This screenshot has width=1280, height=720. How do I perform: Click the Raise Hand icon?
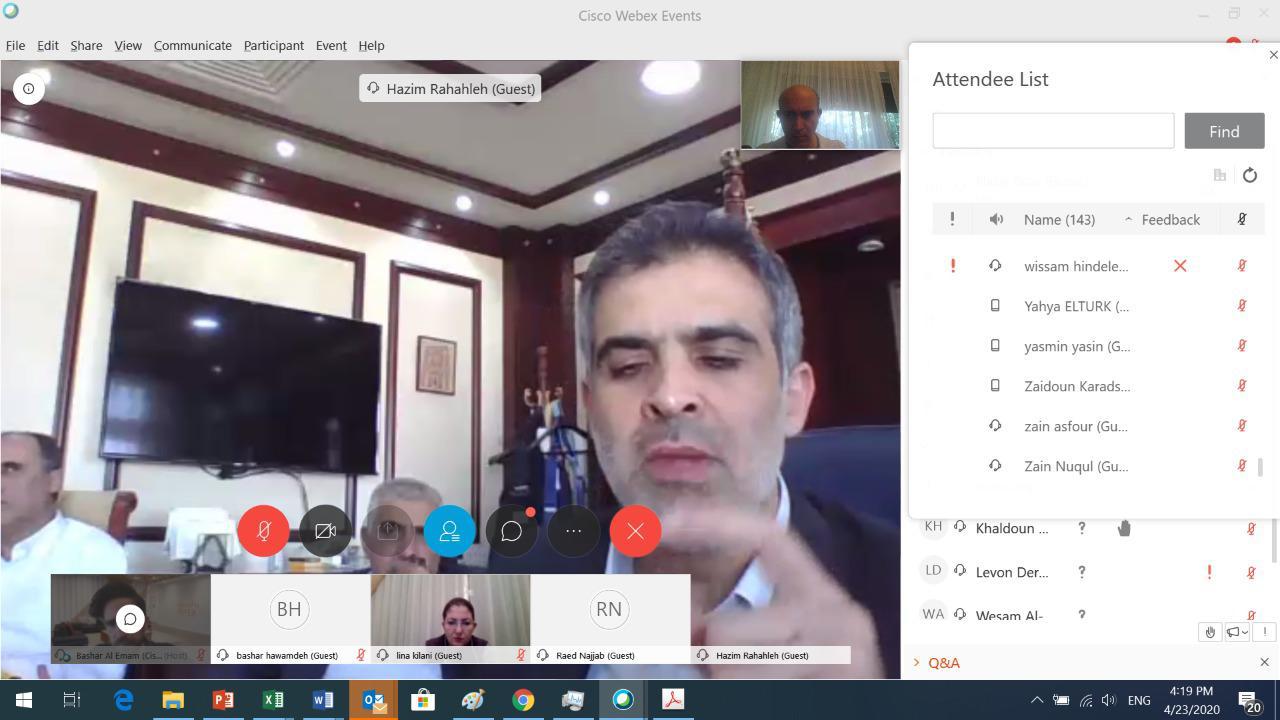1209,632
